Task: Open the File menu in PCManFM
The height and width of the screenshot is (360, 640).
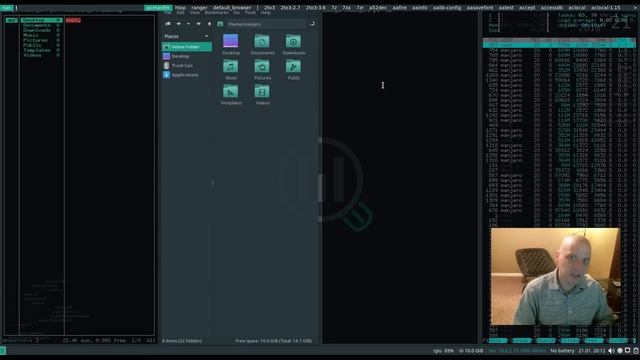Action: (168, 13)
